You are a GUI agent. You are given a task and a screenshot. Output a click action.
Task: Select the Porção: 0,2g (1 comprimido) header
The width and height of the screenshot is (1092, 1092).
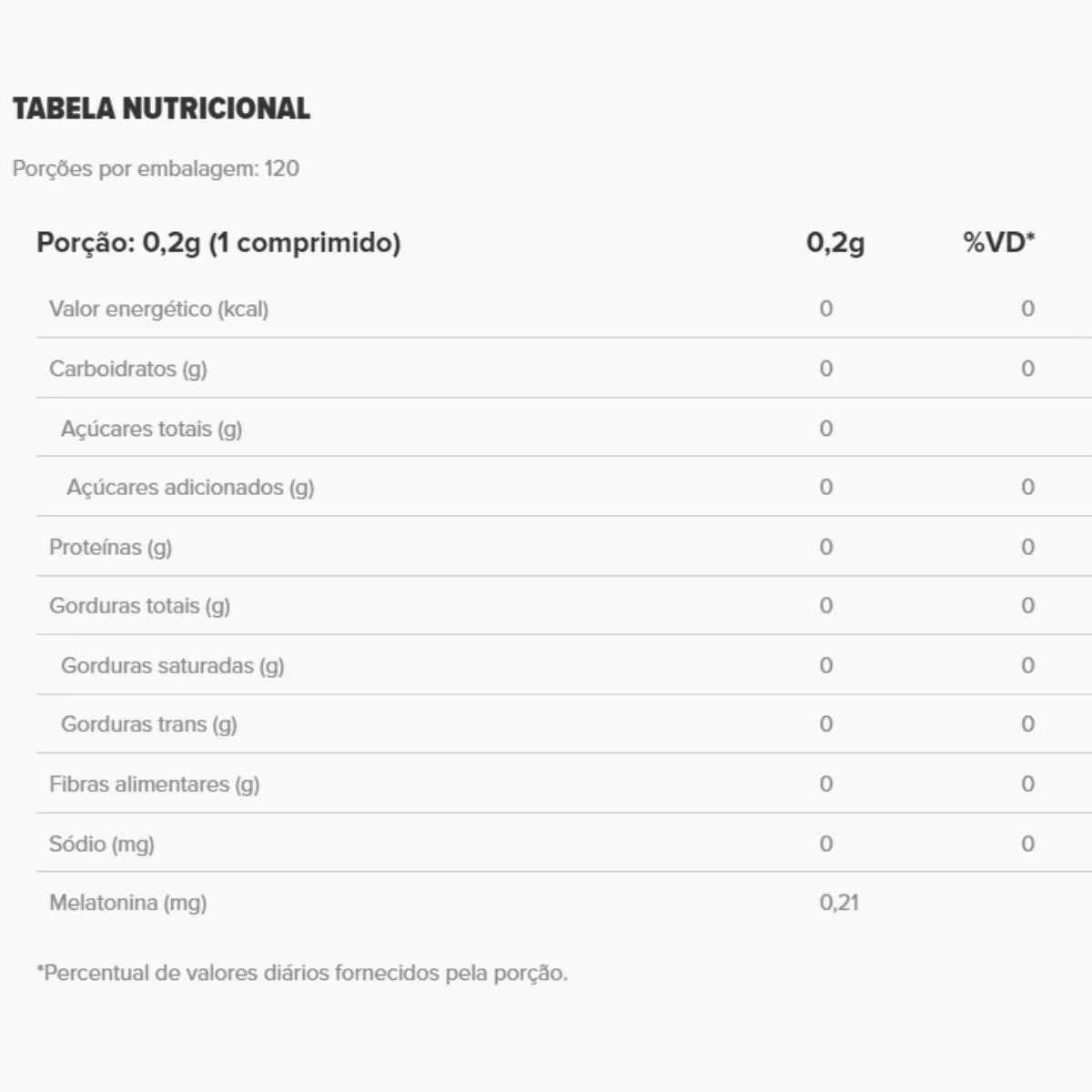218,243
